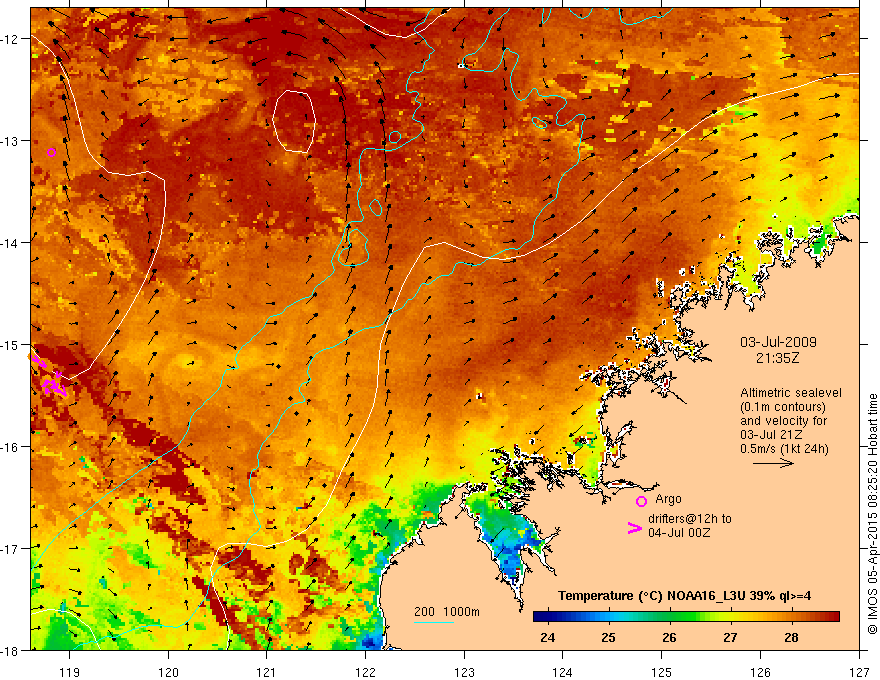Click the '03-Jul 21Z' text line
Screen dimensions: 880x680
[771, 435]
